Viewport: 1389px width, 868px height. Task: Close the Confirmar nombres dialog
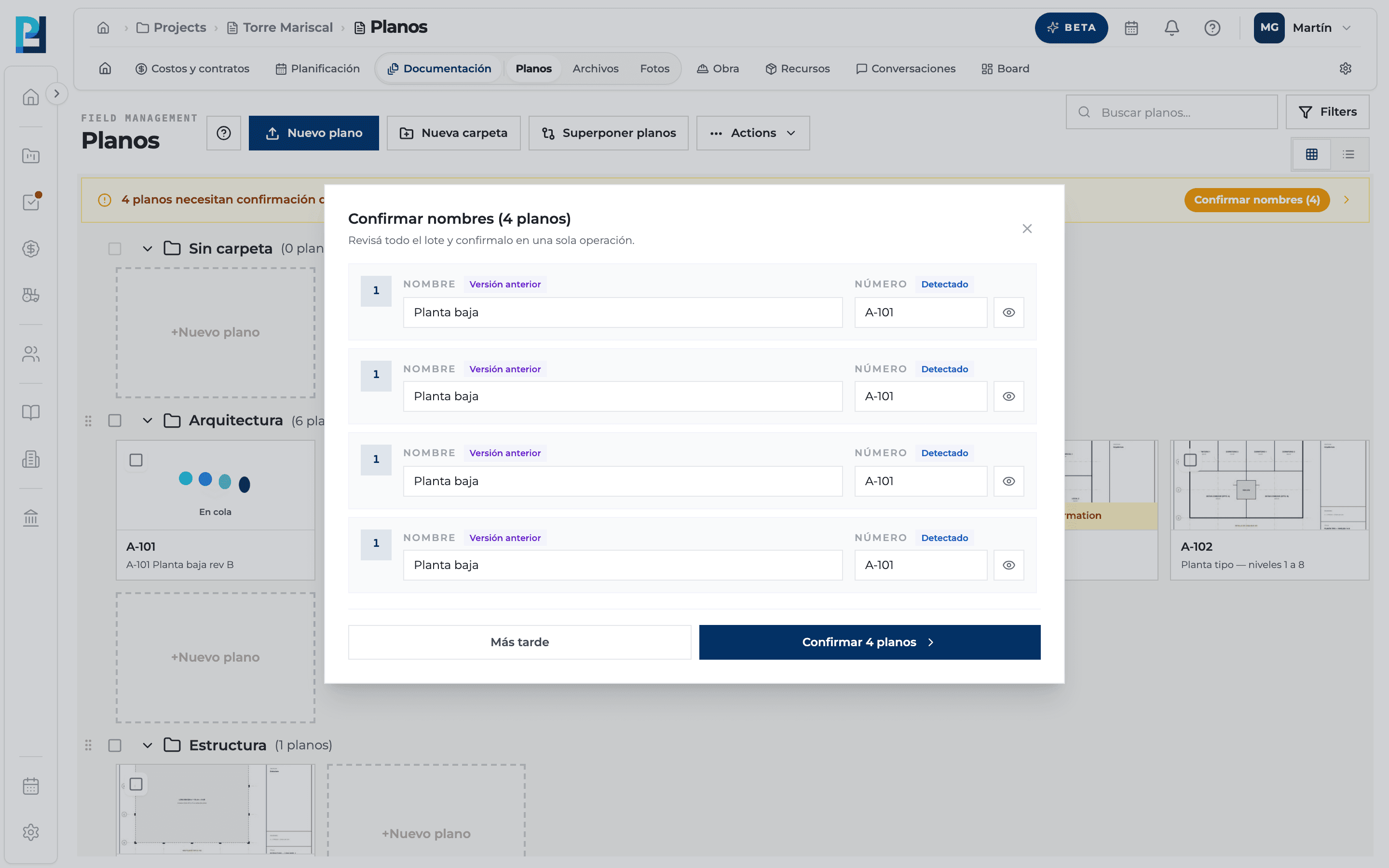click(x=1027, y=229)
